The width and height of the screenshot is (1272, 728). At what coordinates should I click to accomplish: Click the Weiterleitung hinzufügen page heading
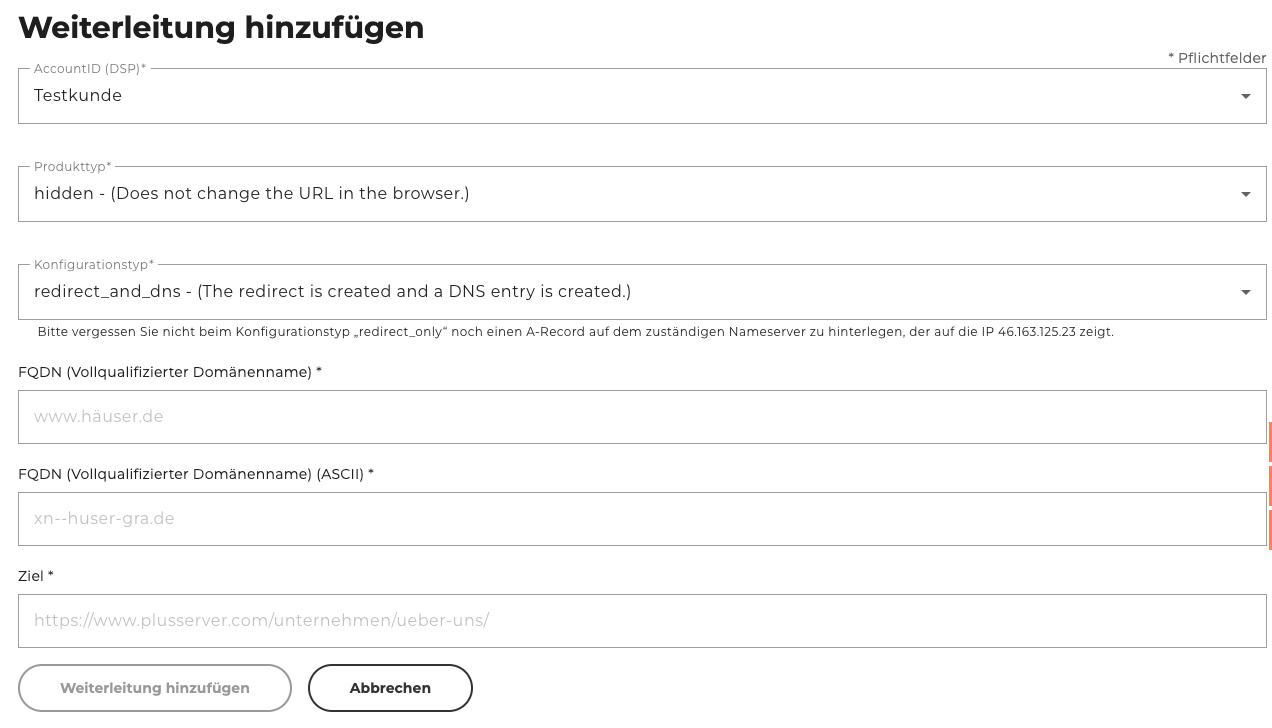pos(221,28)
